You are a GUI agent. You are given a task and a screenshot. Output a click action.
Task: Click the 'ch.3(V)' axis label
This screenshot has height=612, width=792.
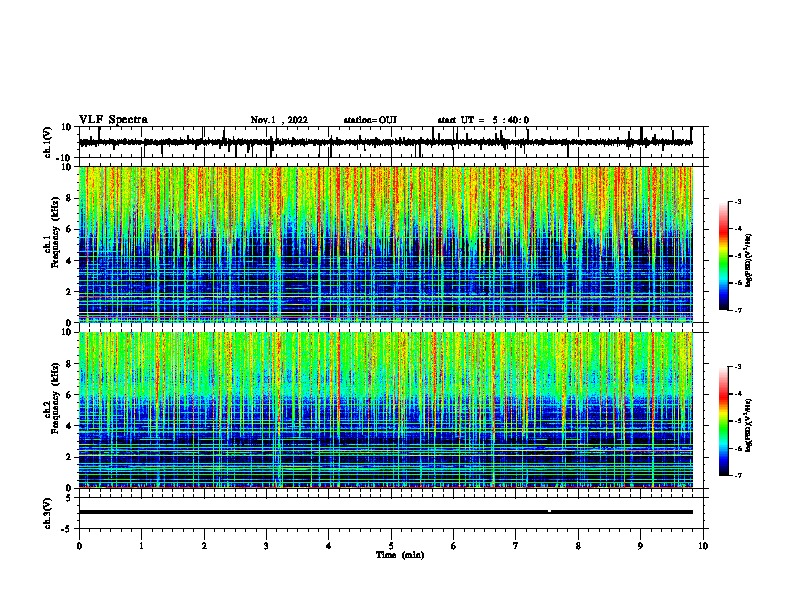click(x=48, y=513)
